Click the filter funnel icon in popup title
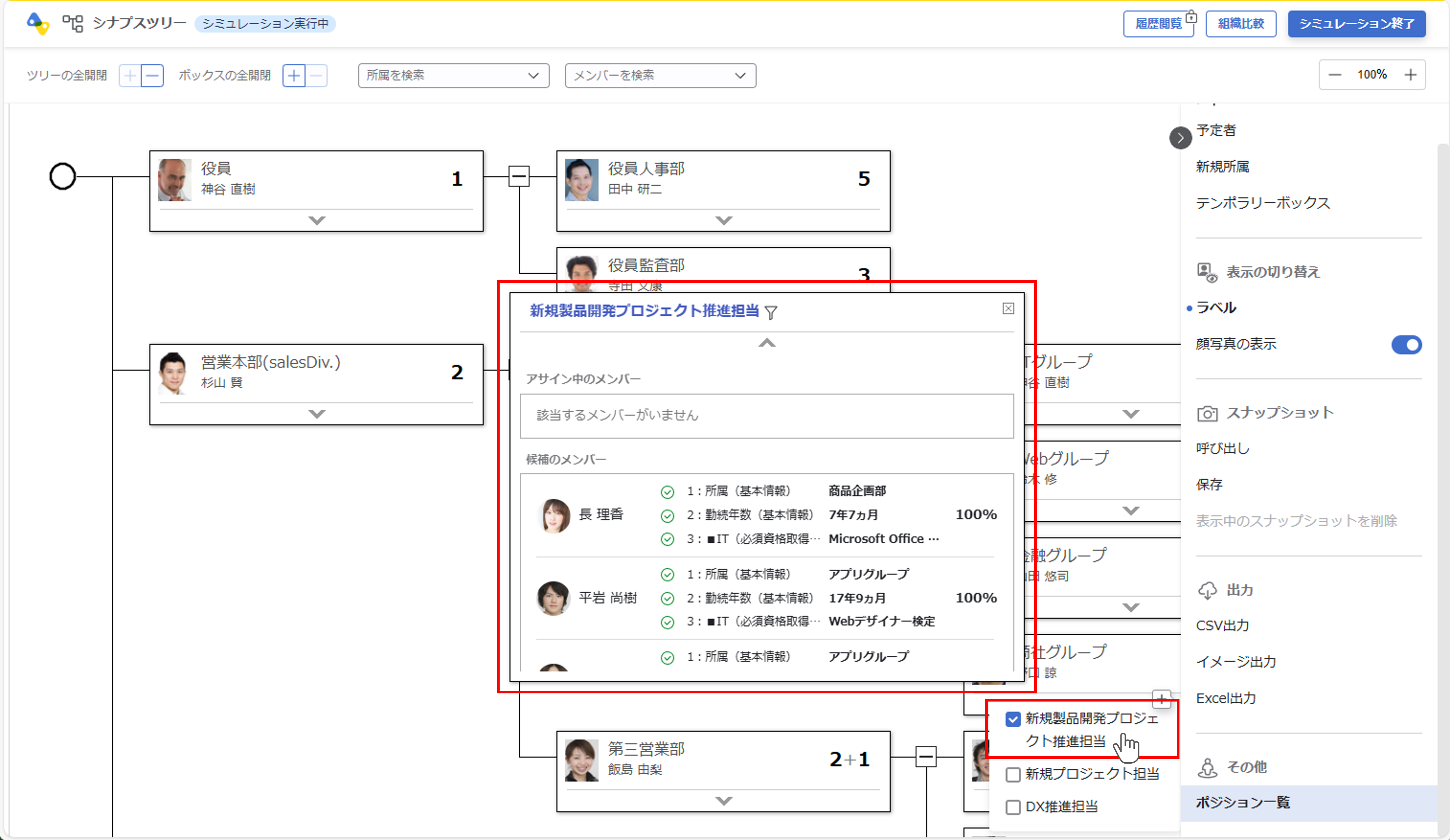Screen dimensions: 1450x840 pyautogui.click(x=771, y=312)
